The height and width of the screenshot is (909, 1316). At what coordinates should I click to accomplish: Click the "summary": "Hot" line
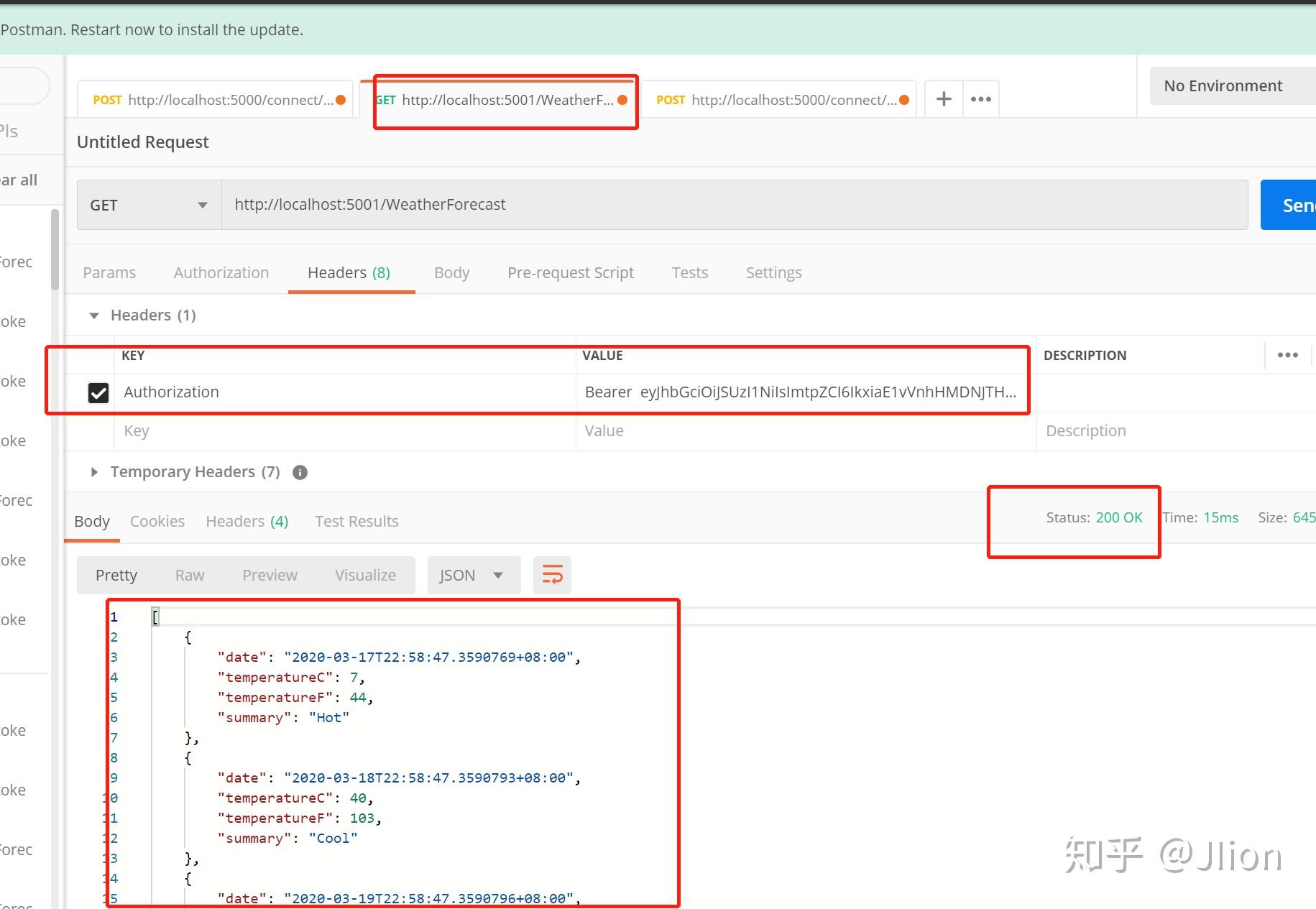[283, 717]
